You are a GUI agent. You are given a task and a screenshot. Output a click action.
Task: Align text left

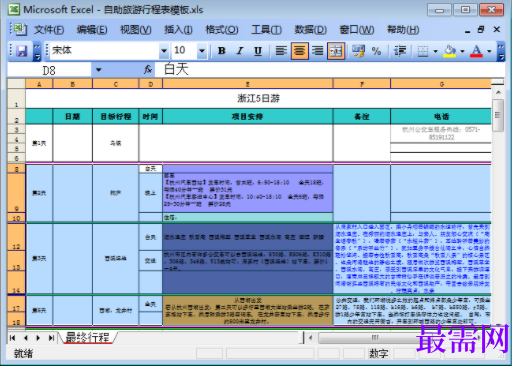(281, 51)
